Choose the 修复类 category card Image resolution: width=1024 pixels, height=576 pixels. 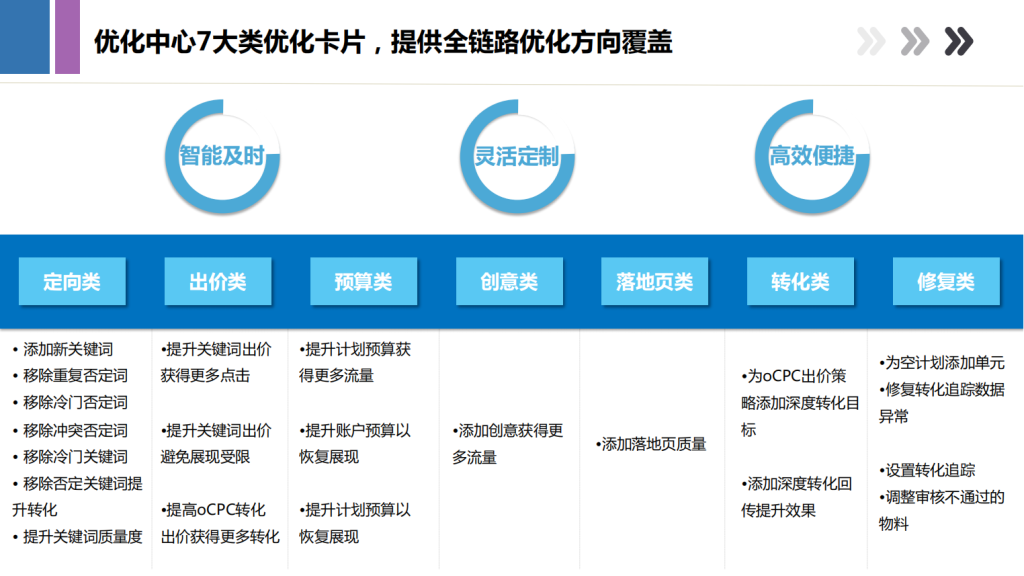pyautogui.click(x=946, y=281)
